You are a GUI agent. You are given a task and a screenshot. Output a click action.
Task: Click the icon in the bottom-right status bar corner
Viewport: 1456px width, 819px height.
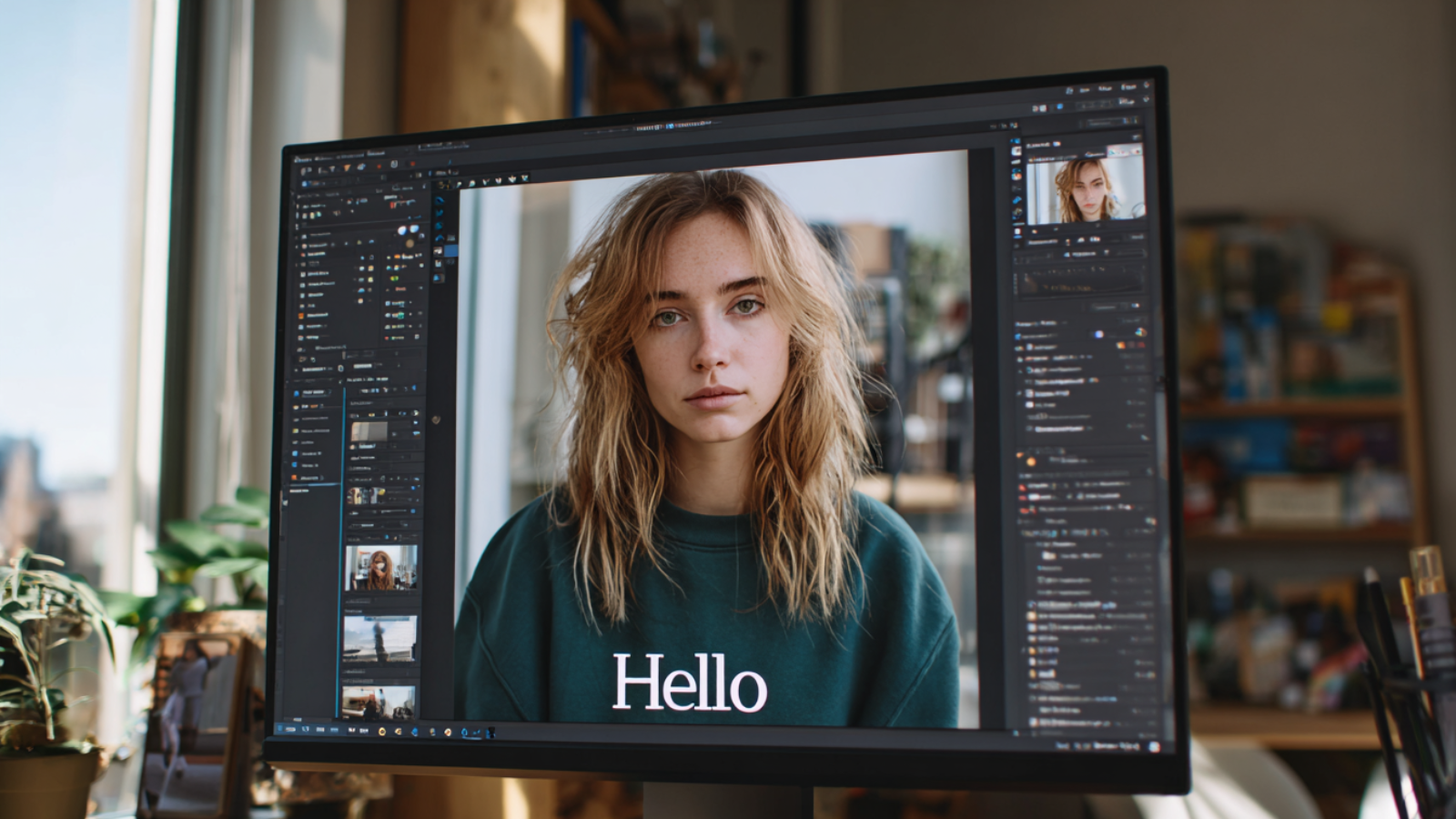1154,746
